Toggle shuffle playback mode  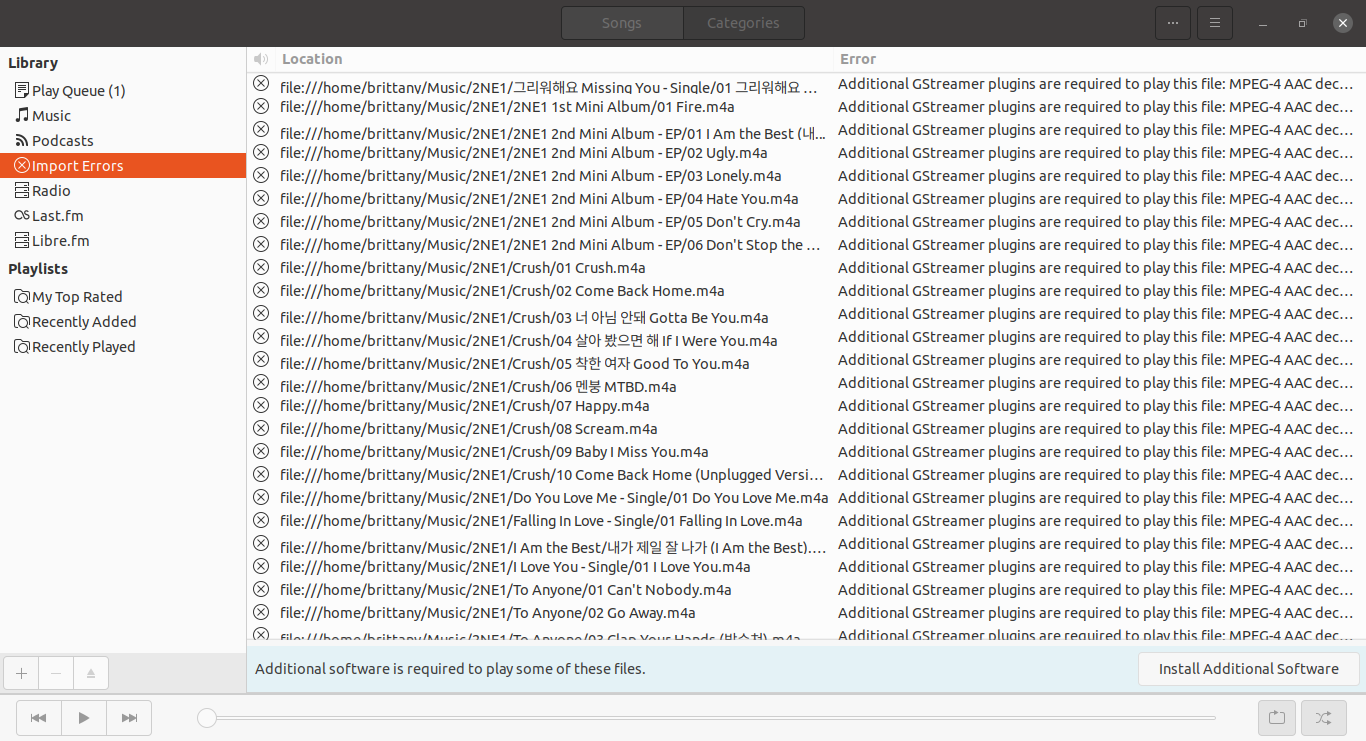click(x=1323, y=718)
